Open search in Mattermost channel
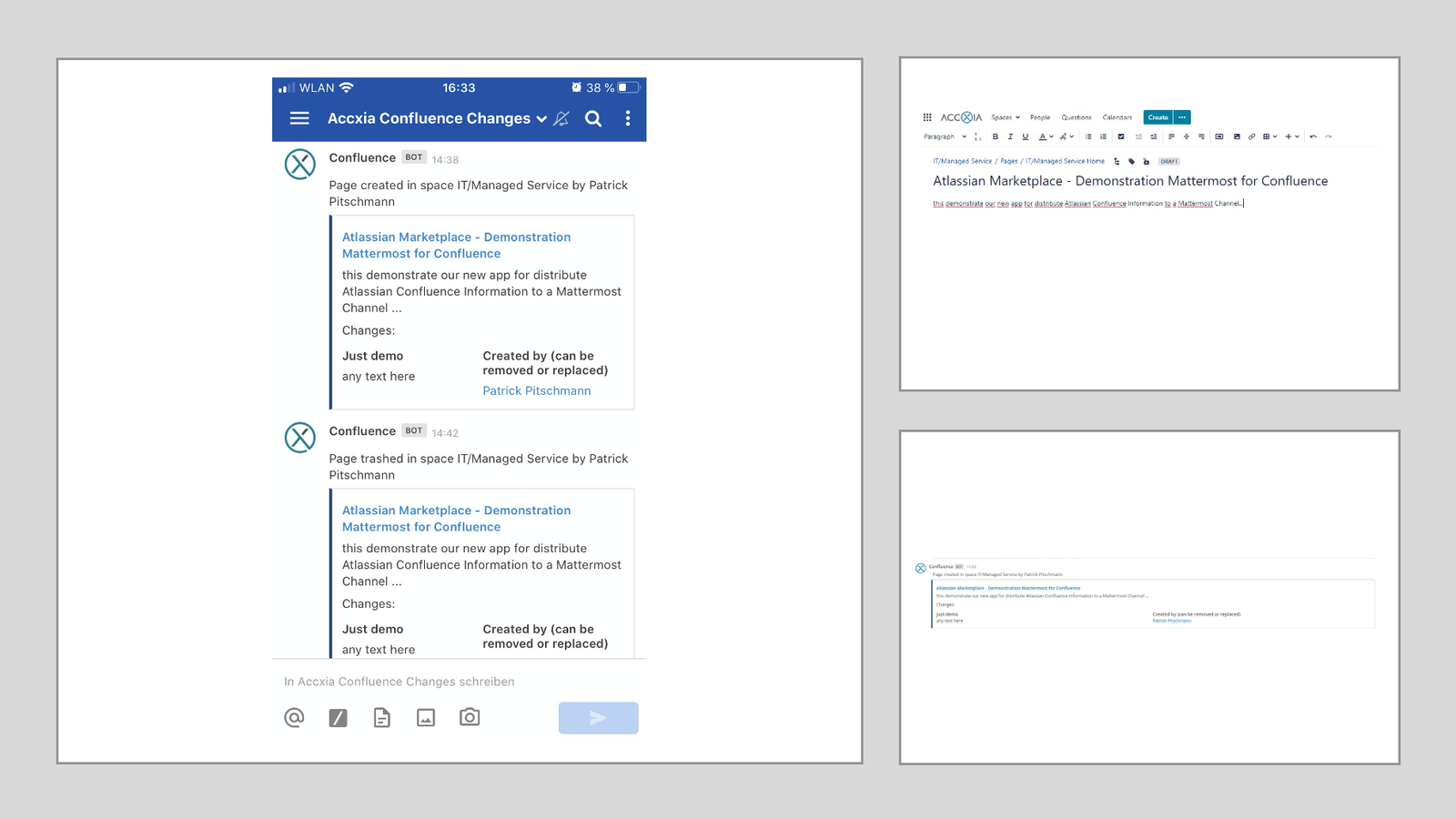The image size is (1456, 819). 593,118
